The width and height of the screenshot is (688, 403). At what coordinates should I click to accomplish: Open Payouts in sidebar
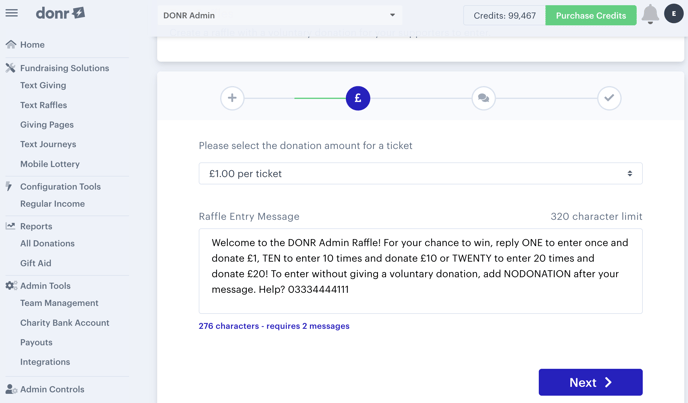pyautogui.click(x=36, y=342)
